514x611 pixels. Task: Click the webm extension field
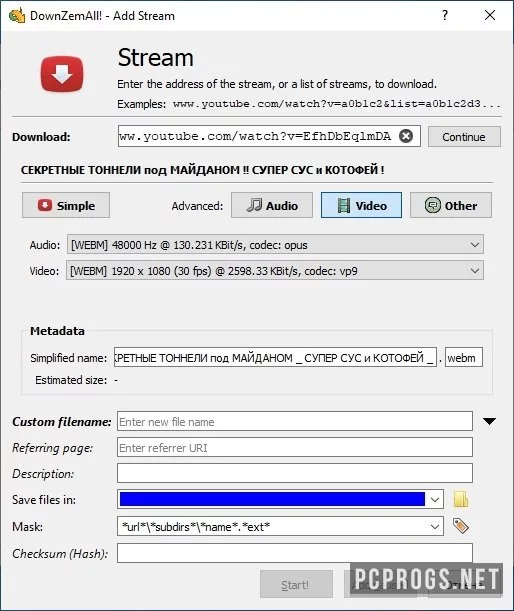(x=464, y=357)
